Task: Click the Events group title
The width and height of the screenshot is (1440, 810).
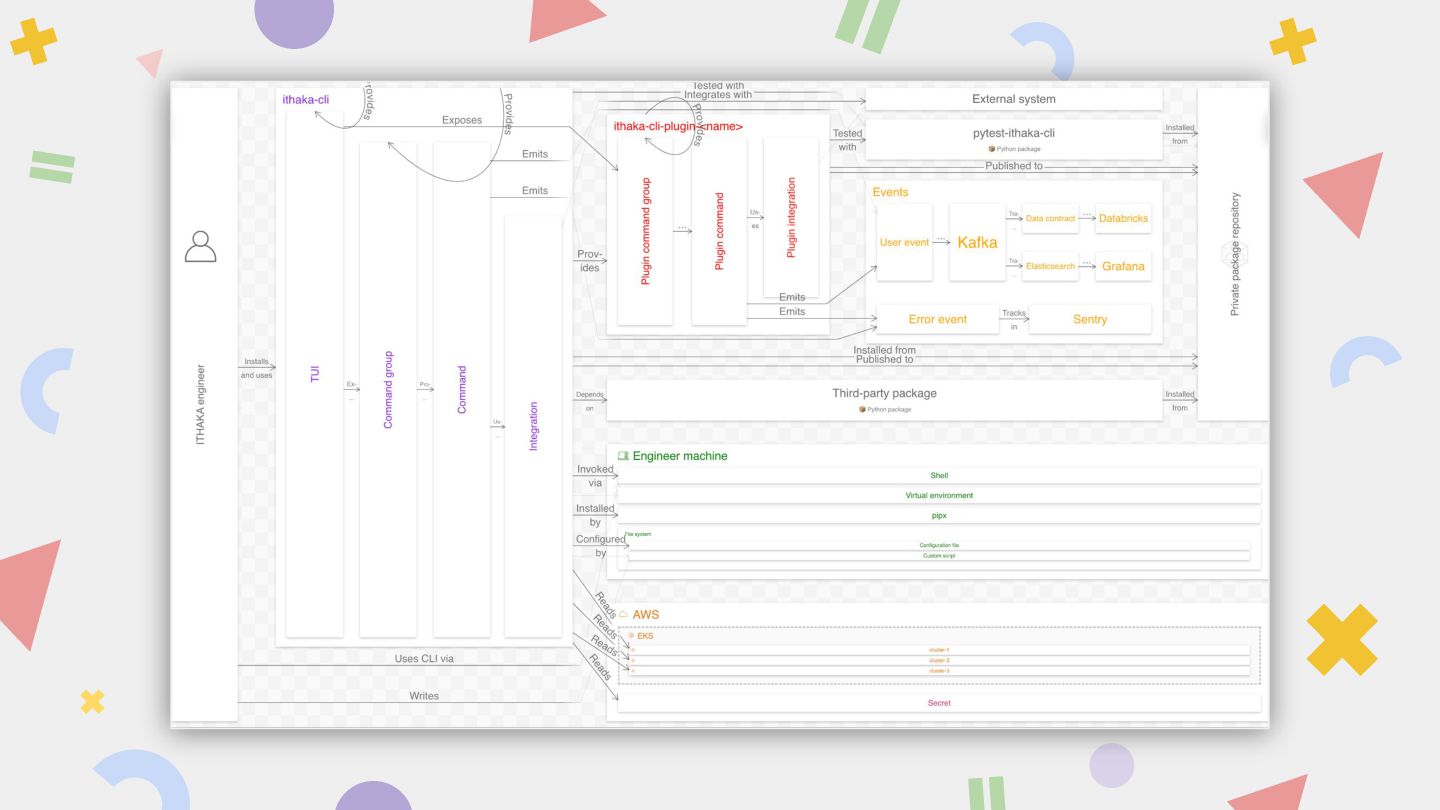Action: [890, 192]
